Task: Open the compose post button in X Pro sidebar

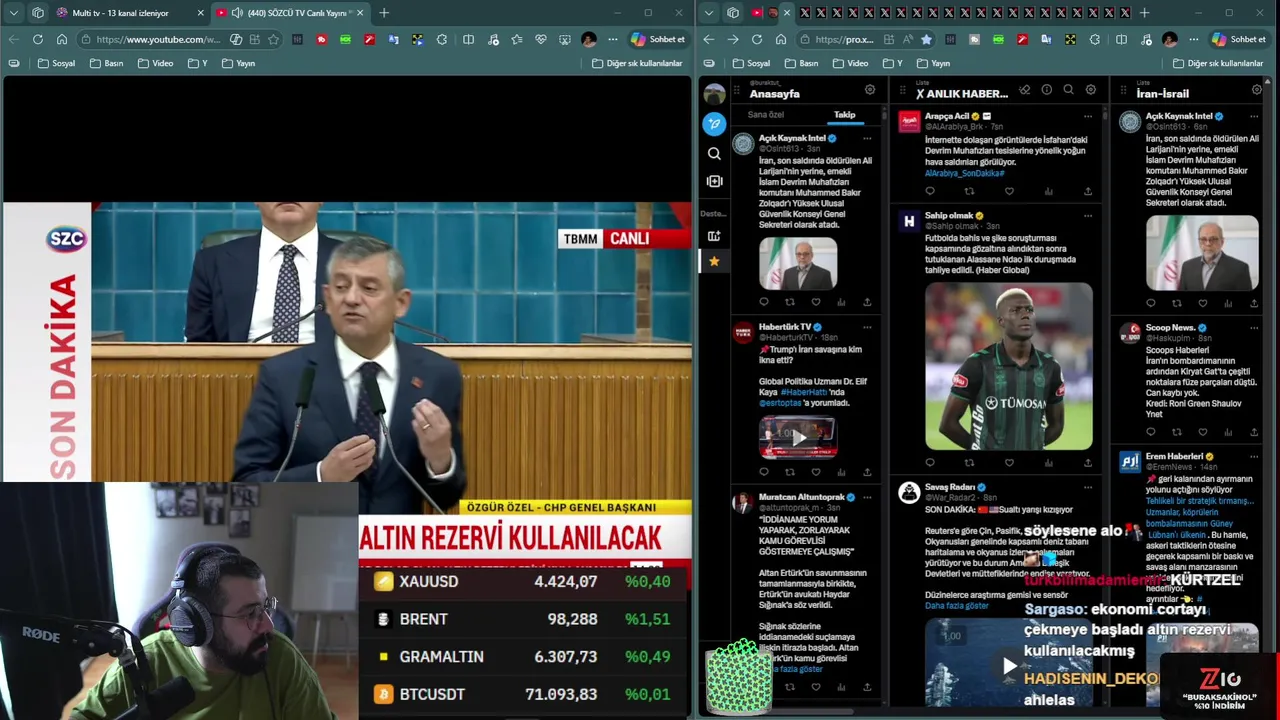Action: (714, 124)
